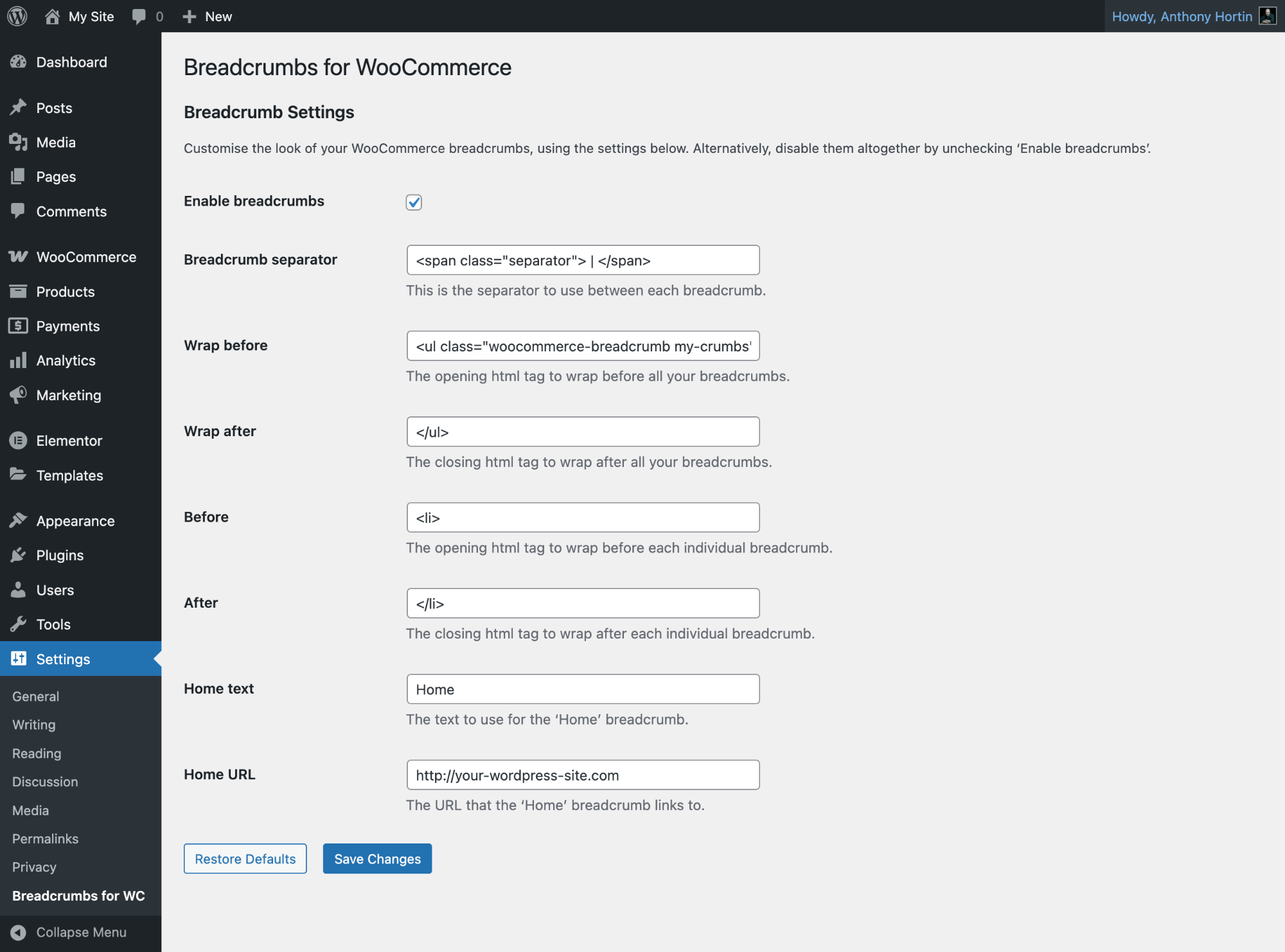Image resolution: width=1285 pixels, height=952 pixels.
Task: Open the Permalinks settings page
Action: point(44,838)
